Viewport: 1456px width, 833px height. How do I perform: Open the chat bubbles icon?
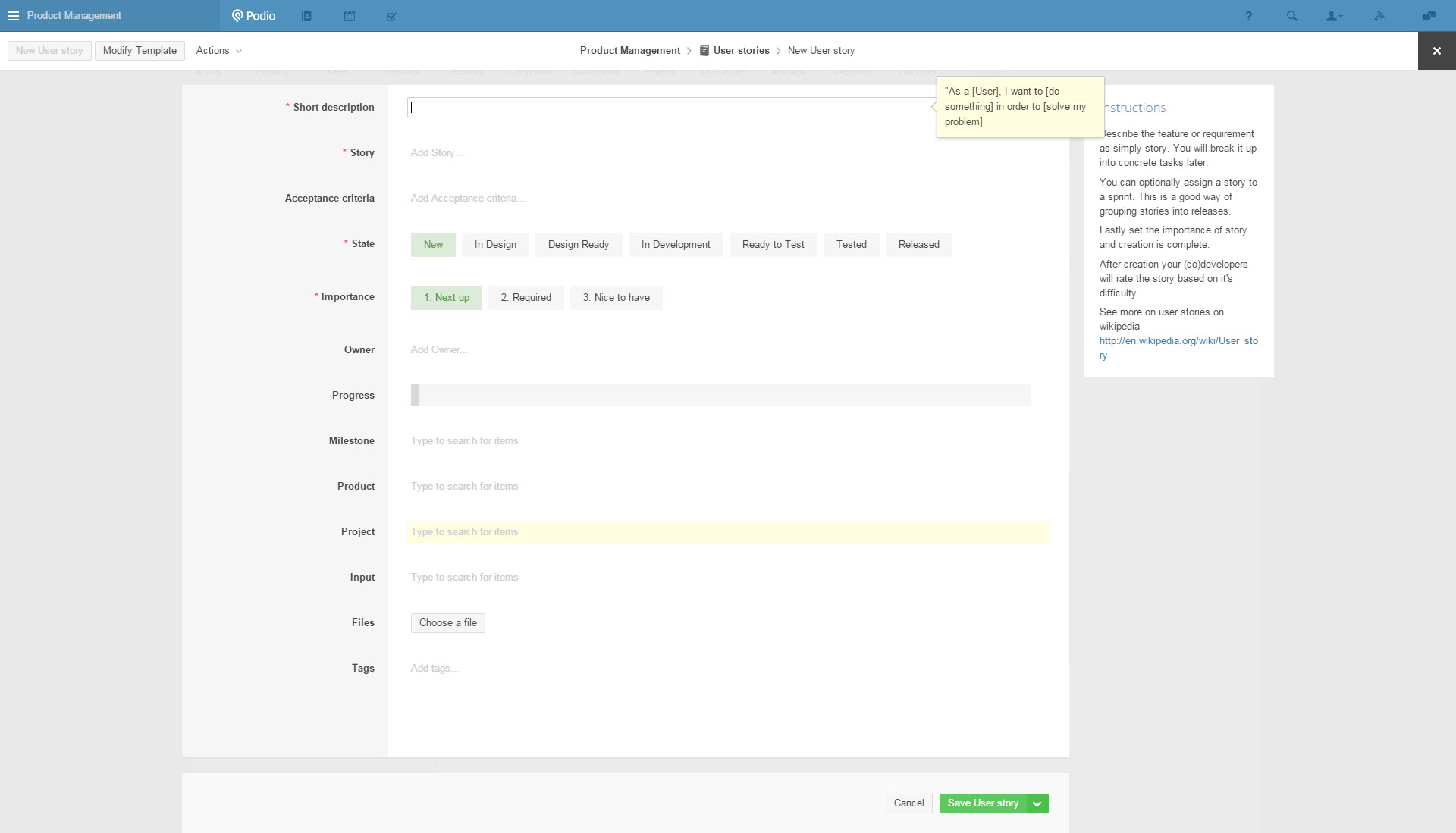(1429, 16)
